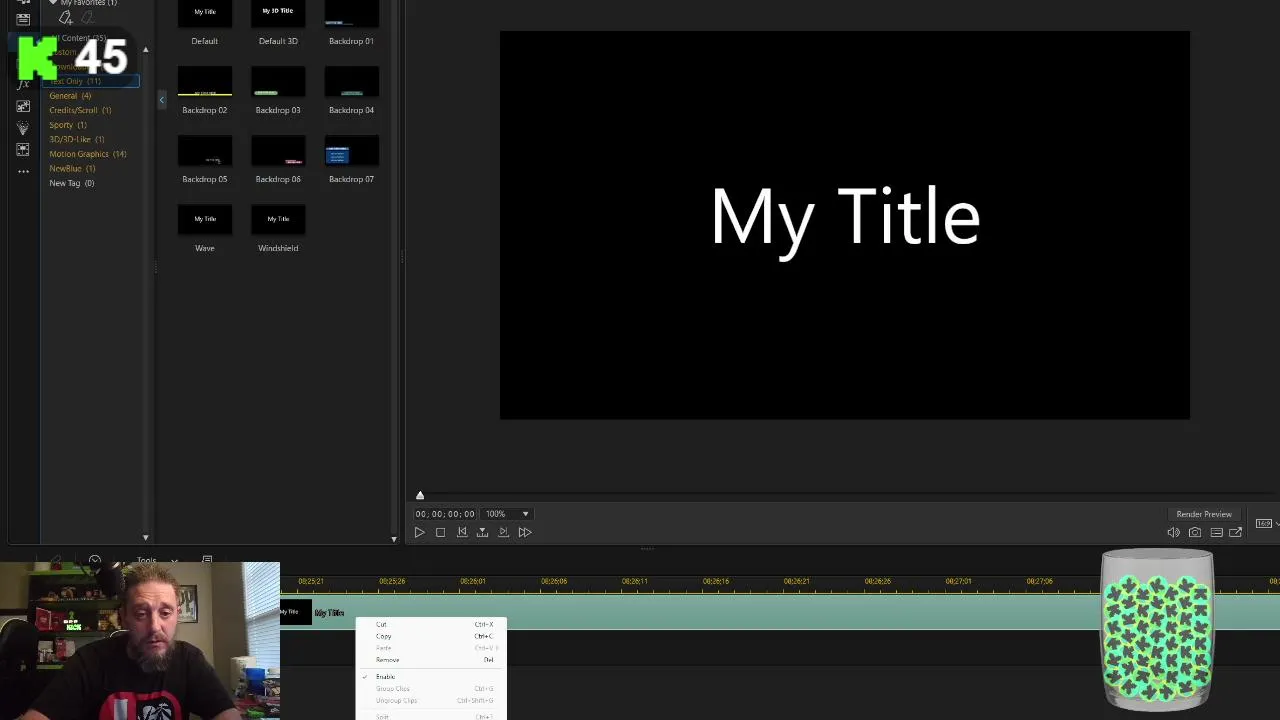The width and height of the screenshot is (1280, 720).
Task: Choose Copy from the context menu
Action: (x=431, y=636)
